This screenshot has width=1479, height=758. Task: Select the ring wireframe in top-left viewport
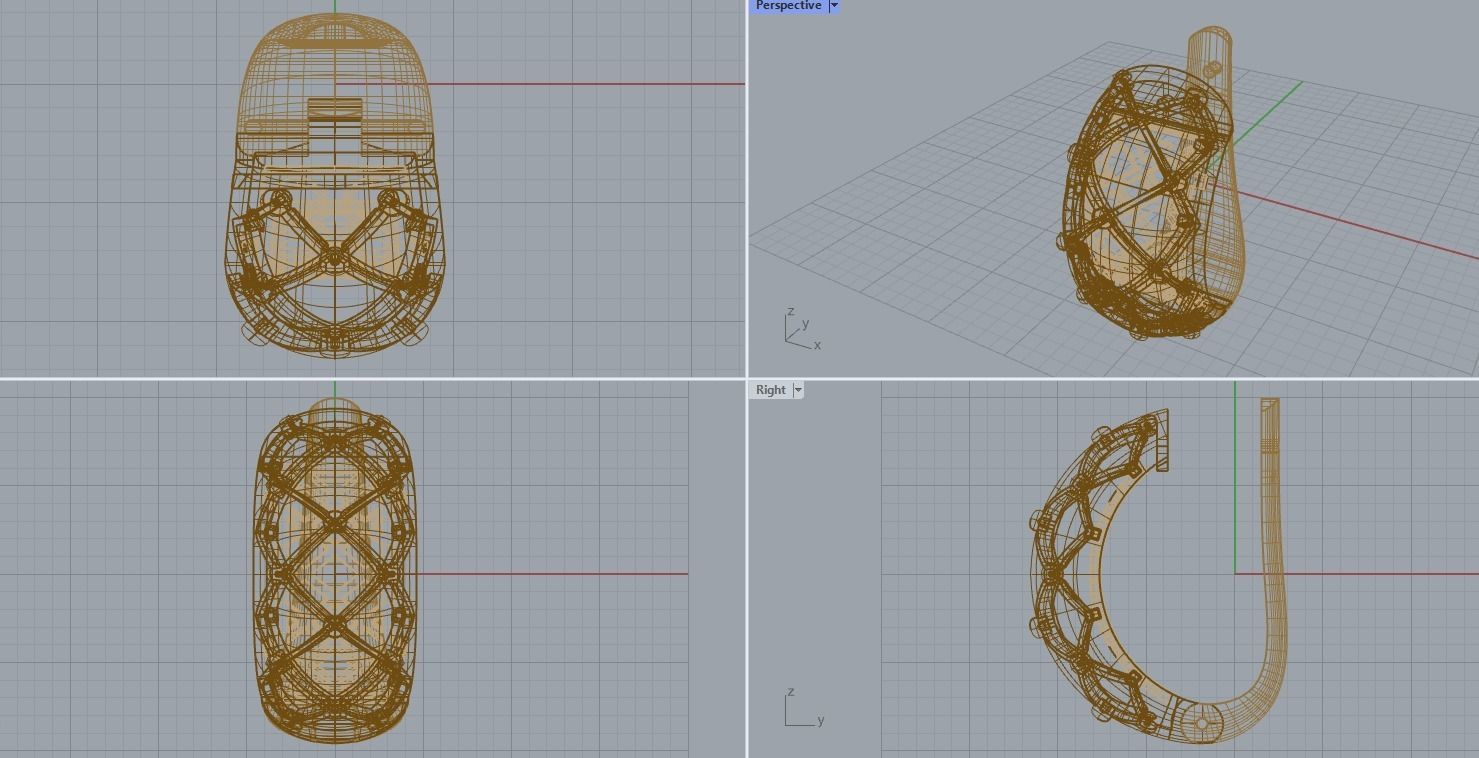point(335,185)
